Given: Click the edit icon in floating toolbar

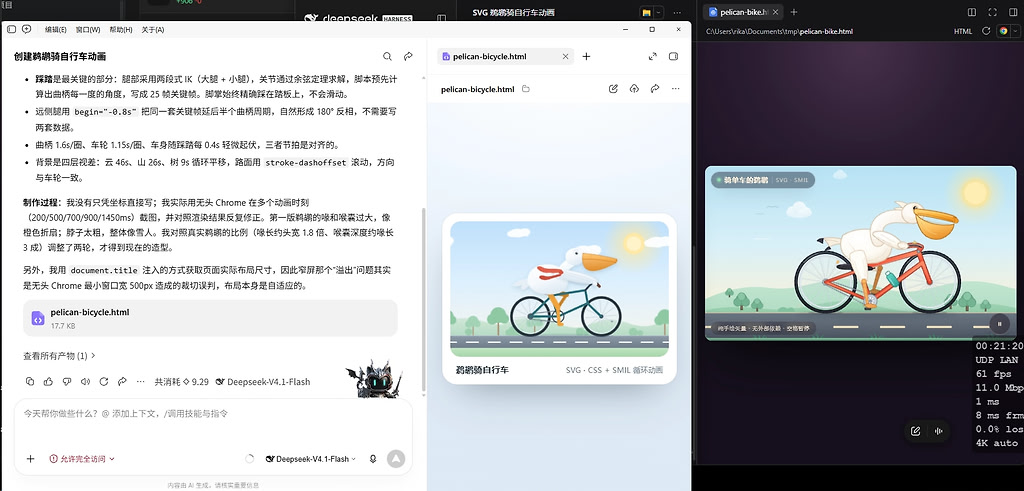Looking at the screenshot, I should (x=916, y=431).
